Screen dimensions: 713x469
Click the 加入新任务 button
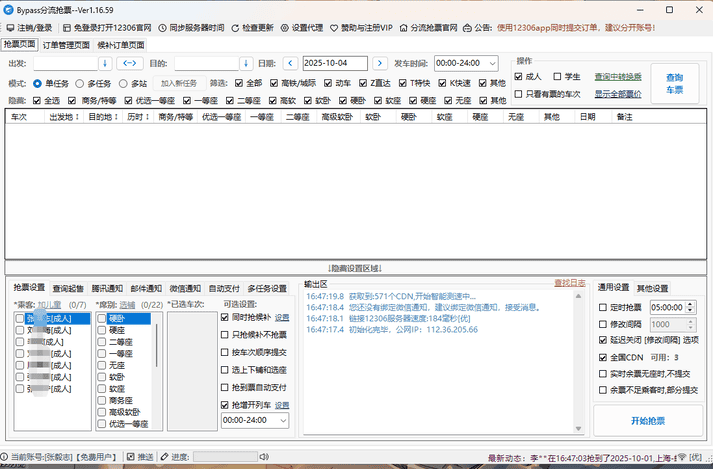pos(179,84)
